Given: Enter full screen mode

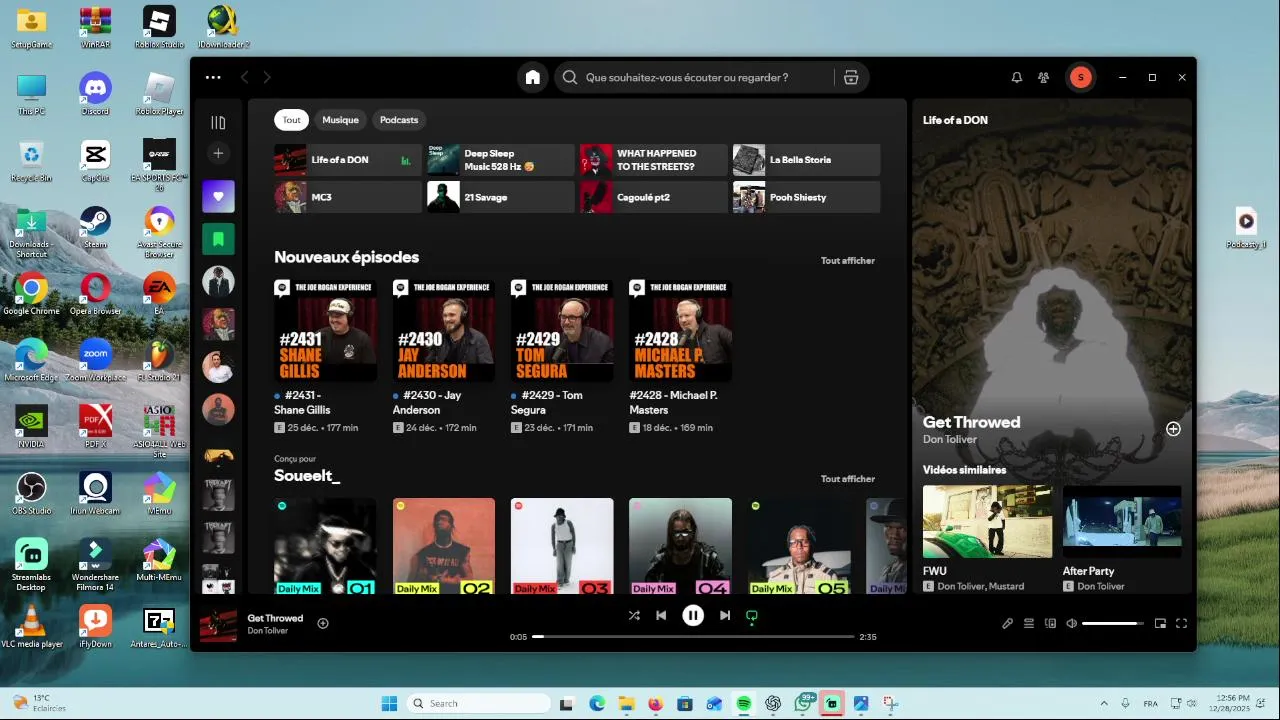Looking at the screenshot, I should coord(1181,623).
